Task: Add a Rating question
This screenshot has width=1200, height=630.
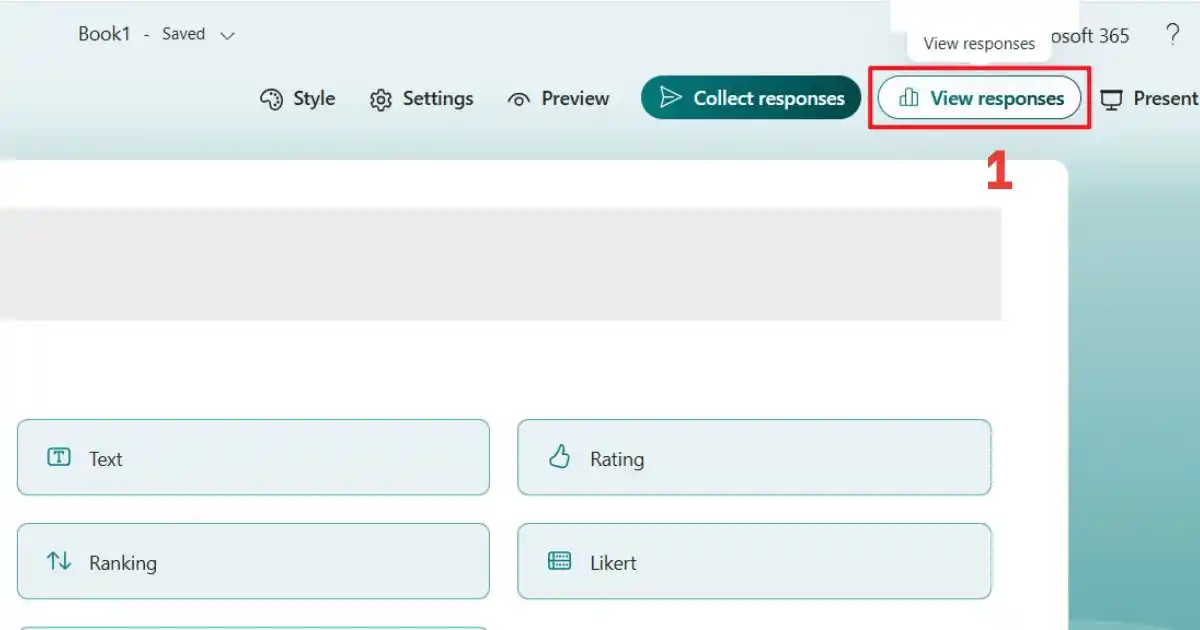Action: [x=754, y=457]
